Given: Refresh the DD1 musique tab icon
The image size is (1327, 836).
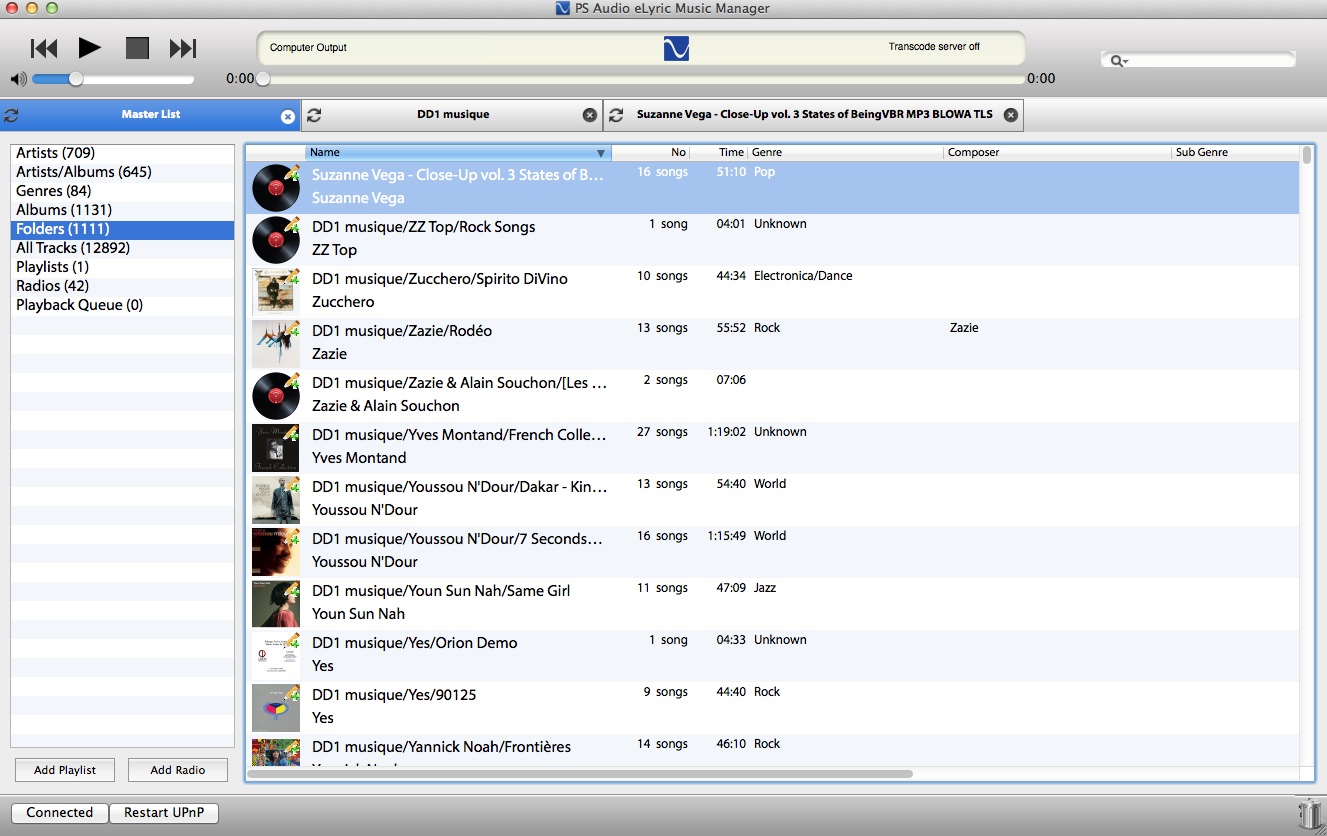Looking at the screenshot, I should (314, 115).
